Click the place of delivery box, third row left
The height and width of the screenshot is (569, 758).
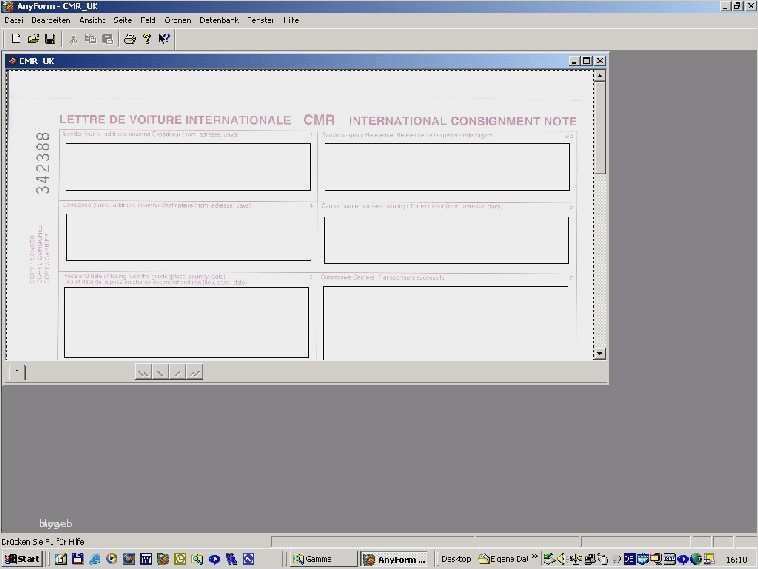click(186, 322)
